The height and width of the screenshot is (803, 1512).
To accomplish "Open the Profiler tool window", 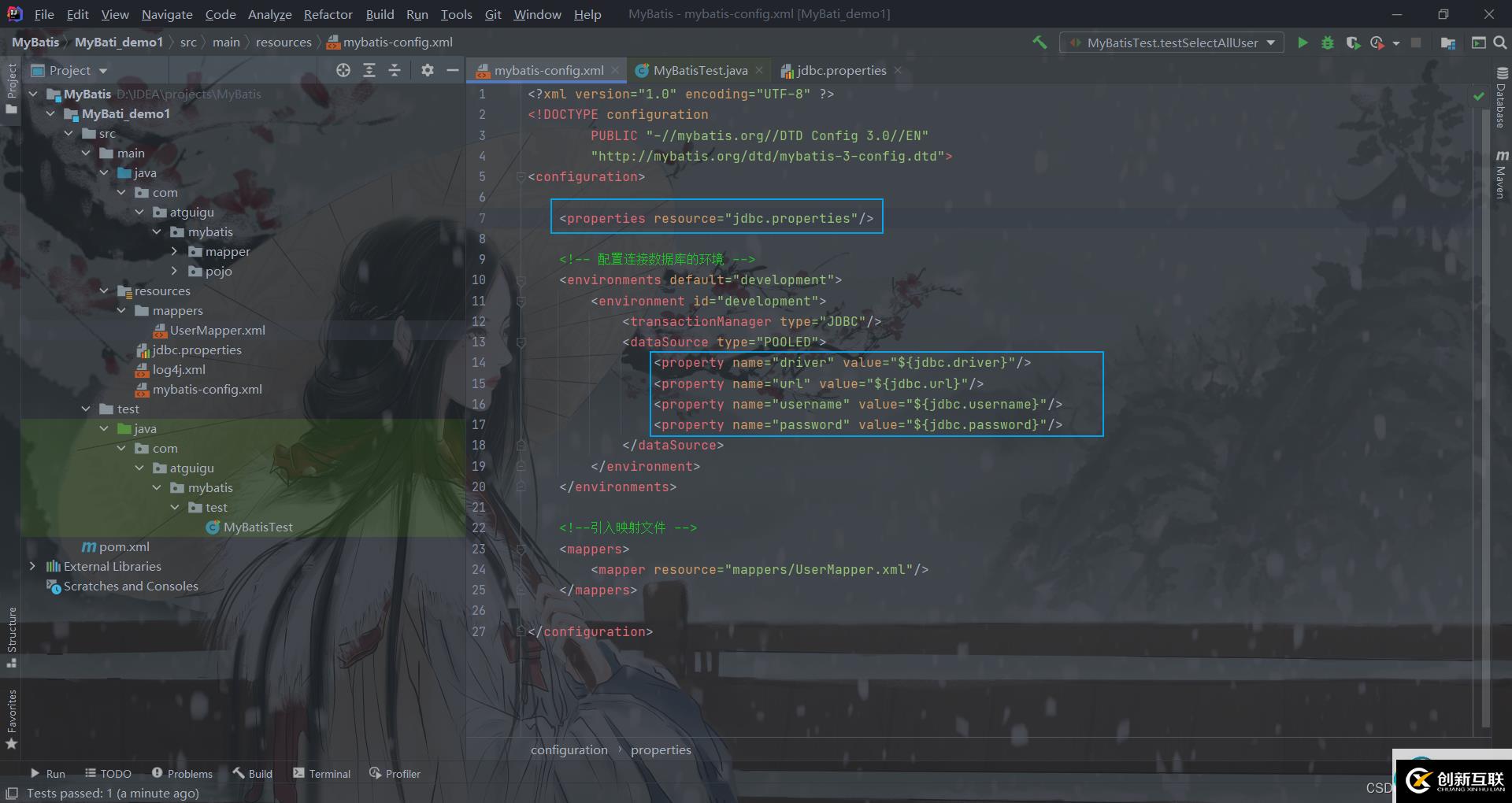I will click(395, 774).
